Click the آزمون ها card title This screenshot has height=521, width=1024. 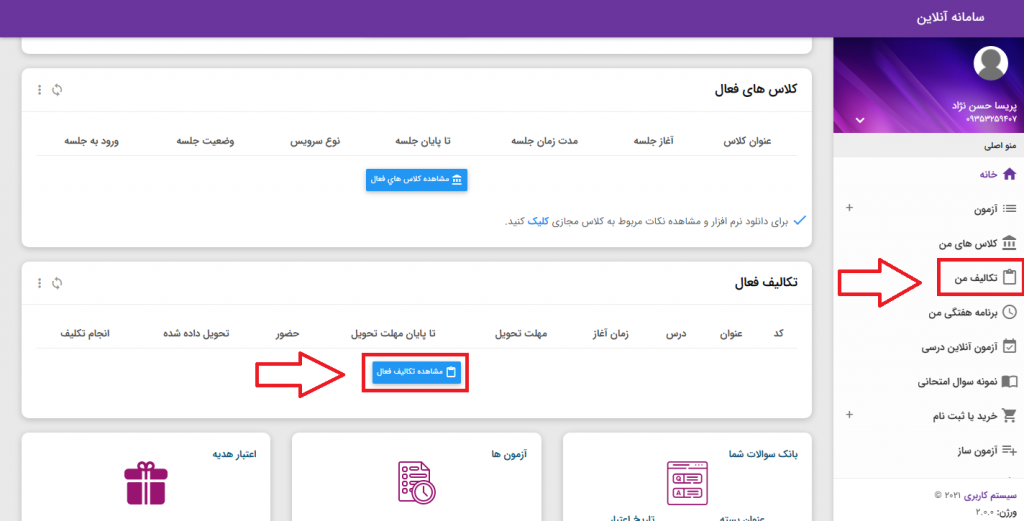tap(509, 454)
